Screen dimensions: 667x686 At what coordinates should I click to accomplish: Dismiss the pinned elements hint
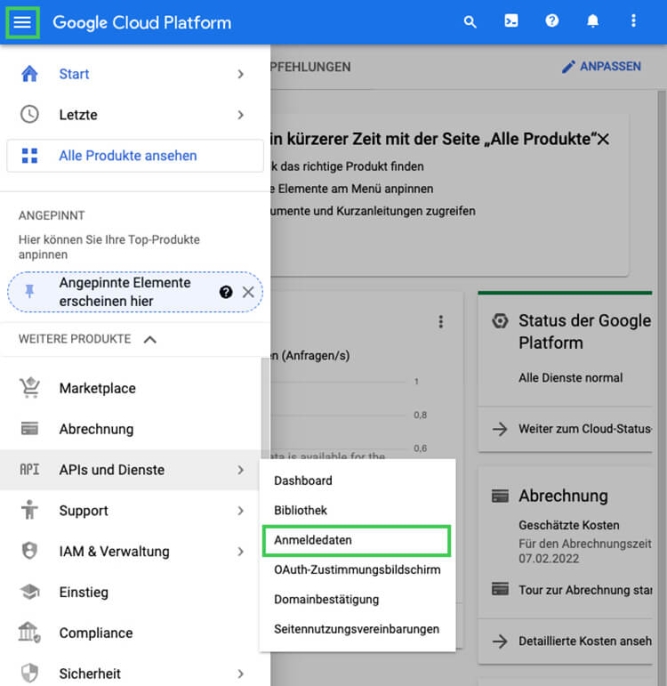click(248, 292)
